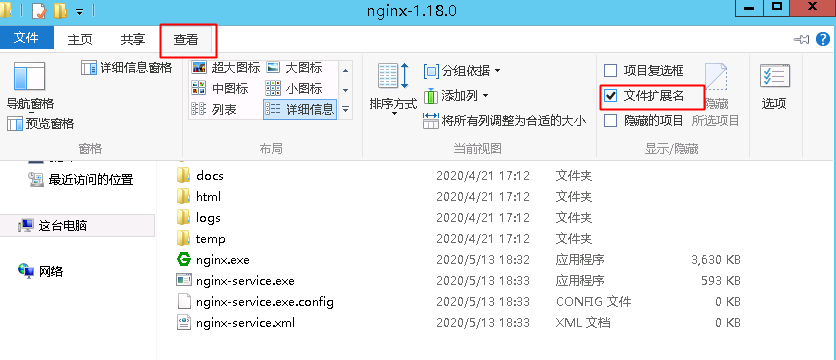Open the 选项 folder options button

pyautogui.click(x=774, y=86)
